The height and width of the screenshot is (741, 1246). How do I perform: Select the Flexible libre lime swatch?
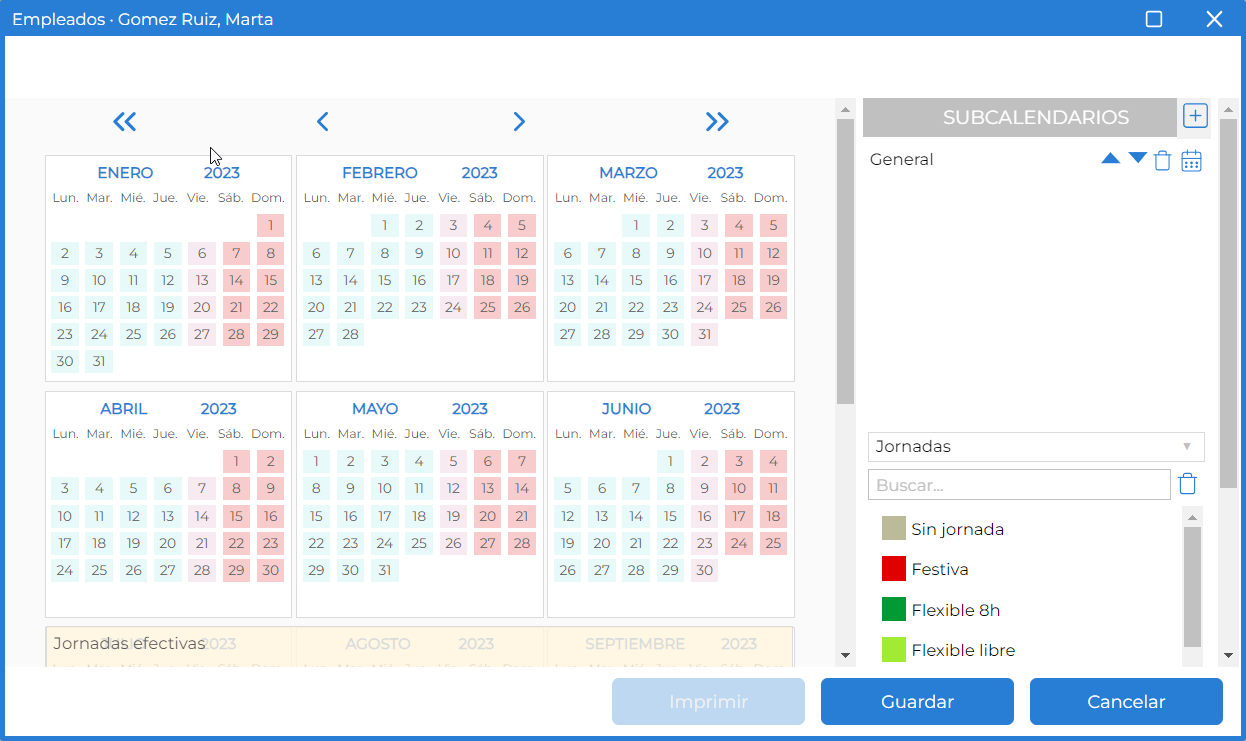[x=893, y=650]
